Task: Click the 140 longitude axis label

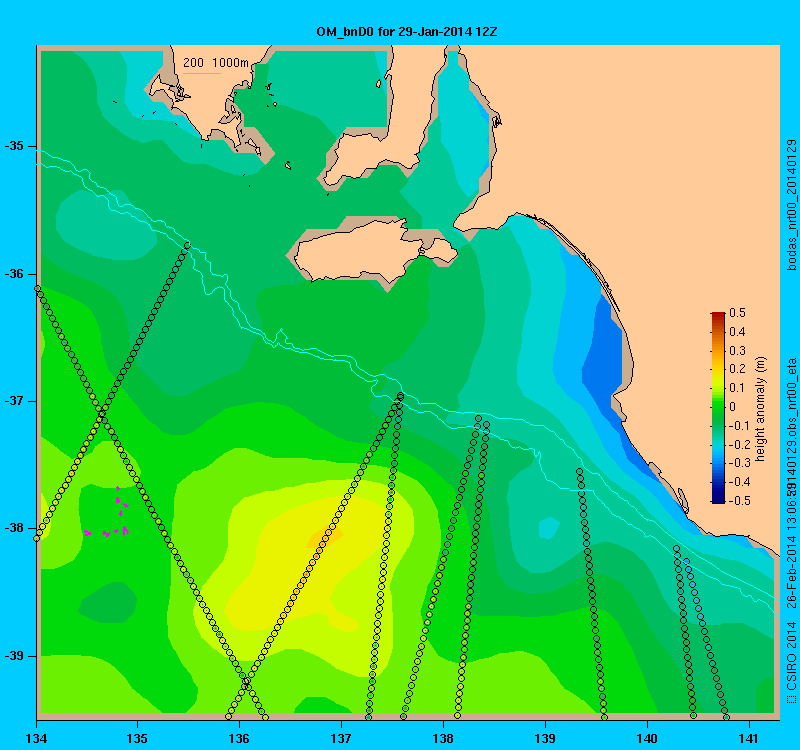Action: click(647, 738)
